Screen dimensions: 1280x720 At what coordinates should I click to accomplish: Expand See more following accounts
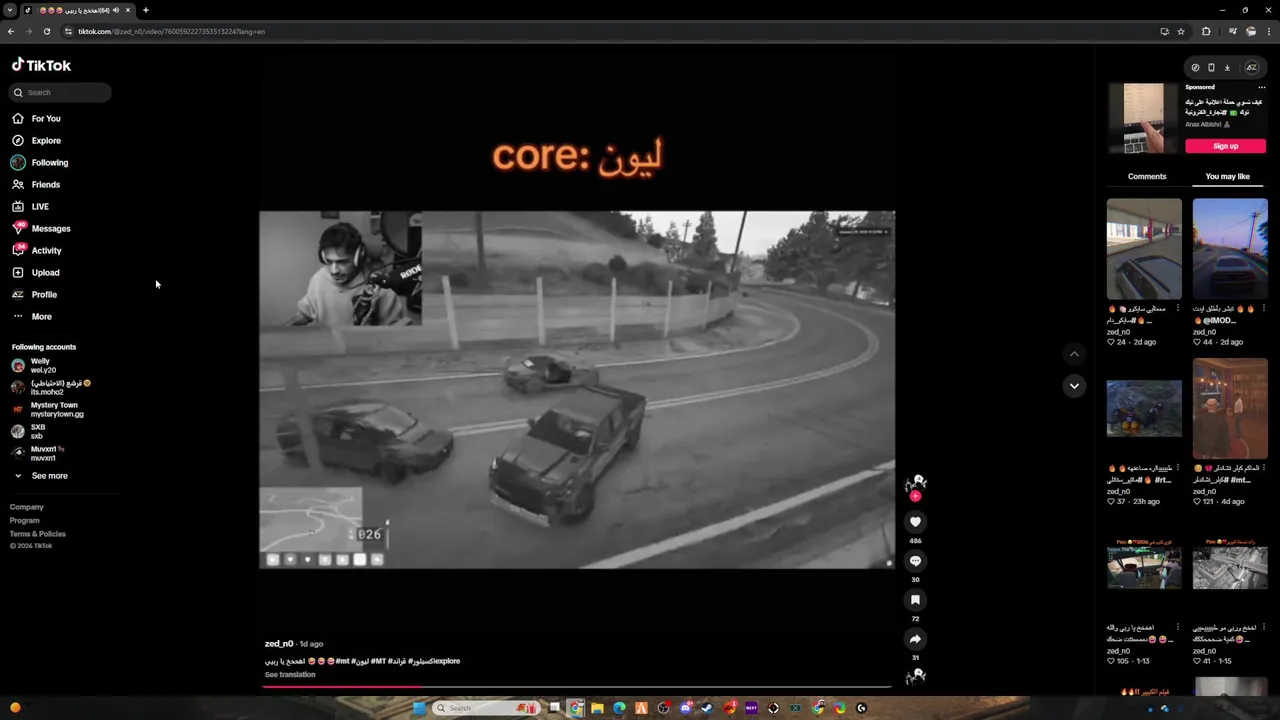click(40, 476)
